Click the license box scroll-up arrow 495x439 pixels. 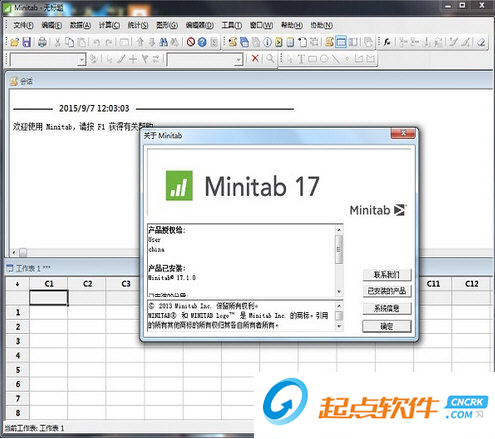339,230
